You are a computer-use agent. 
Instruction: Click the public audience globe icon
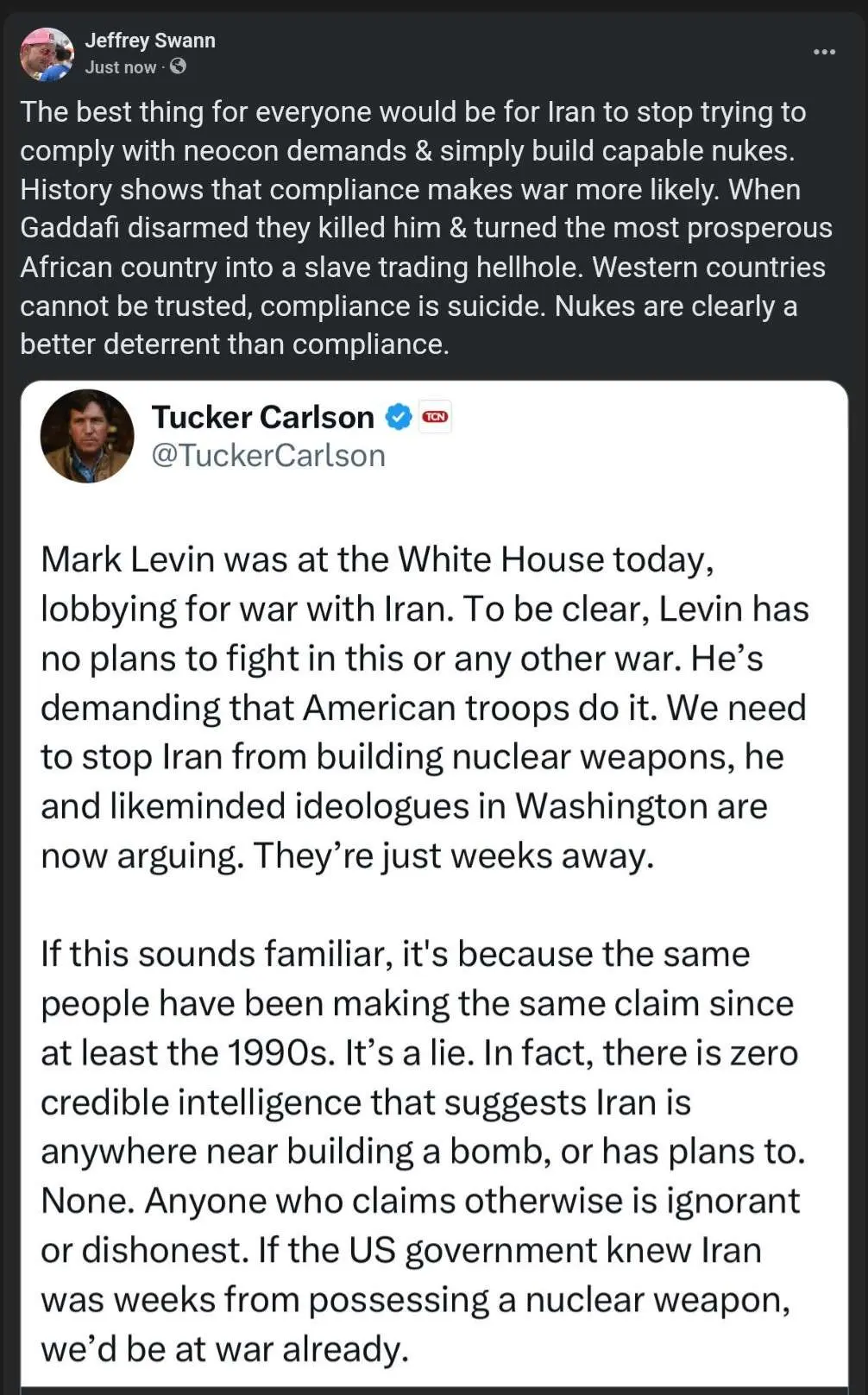point(179,66)
